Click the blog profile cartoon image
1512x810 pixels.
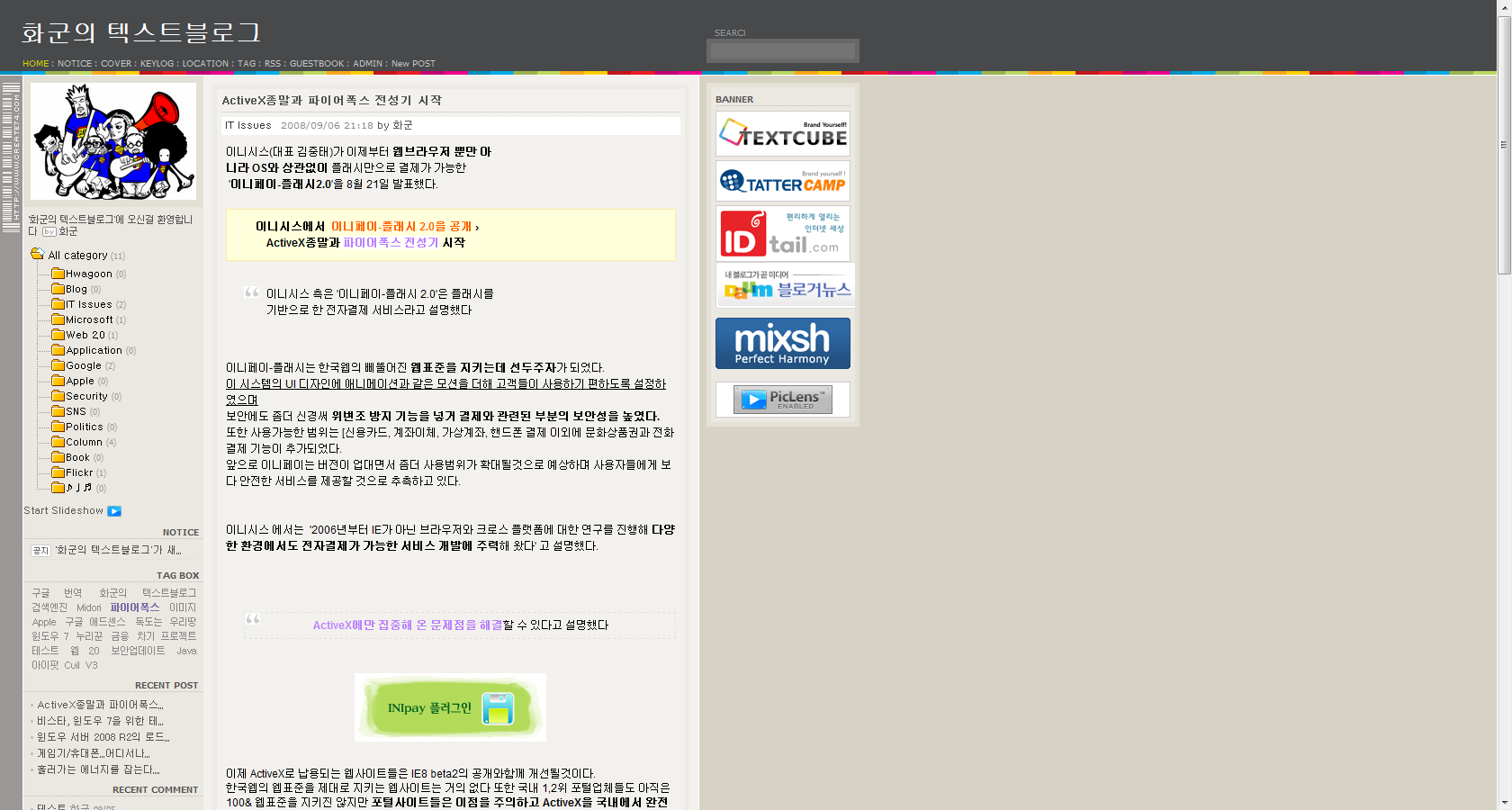coord(113,141)
